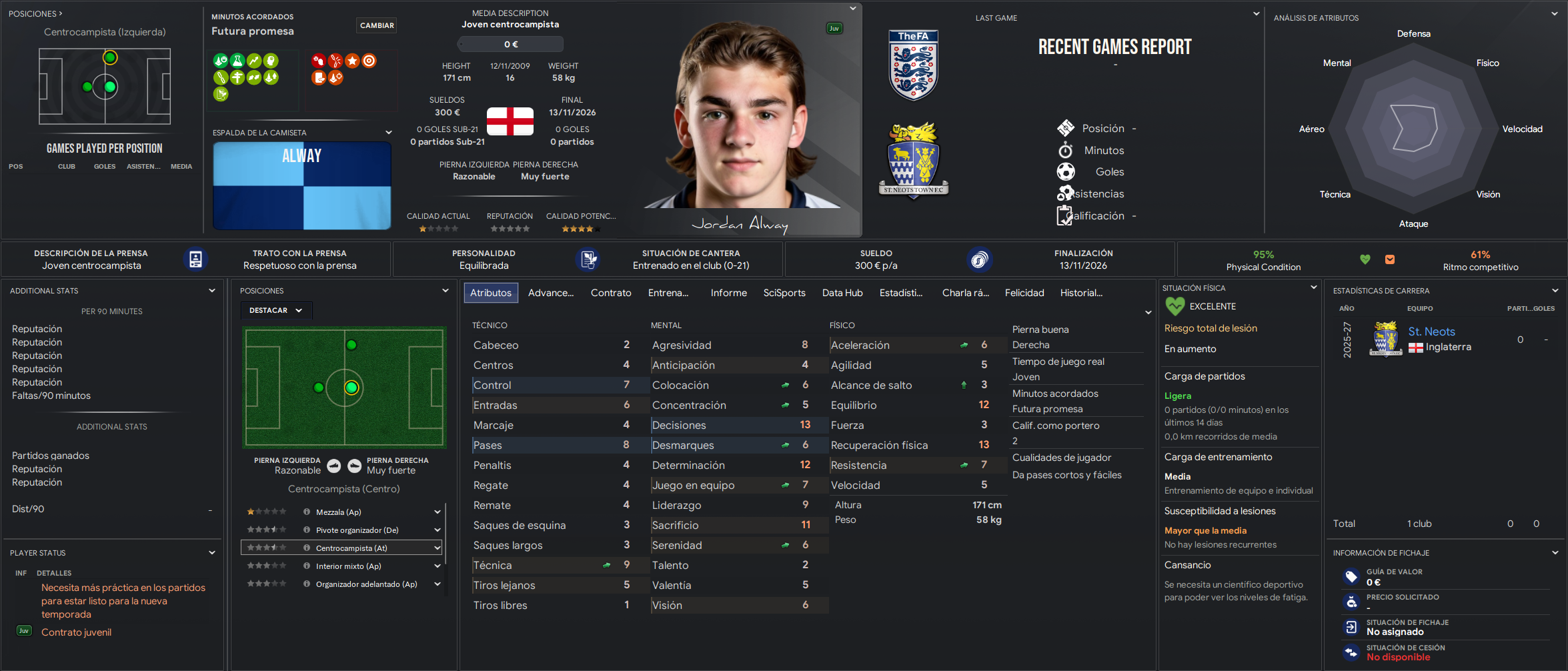Click the contract icon beside Finalización
Image resolution: width=1568 pixels, height=671 pixels.
979,259
